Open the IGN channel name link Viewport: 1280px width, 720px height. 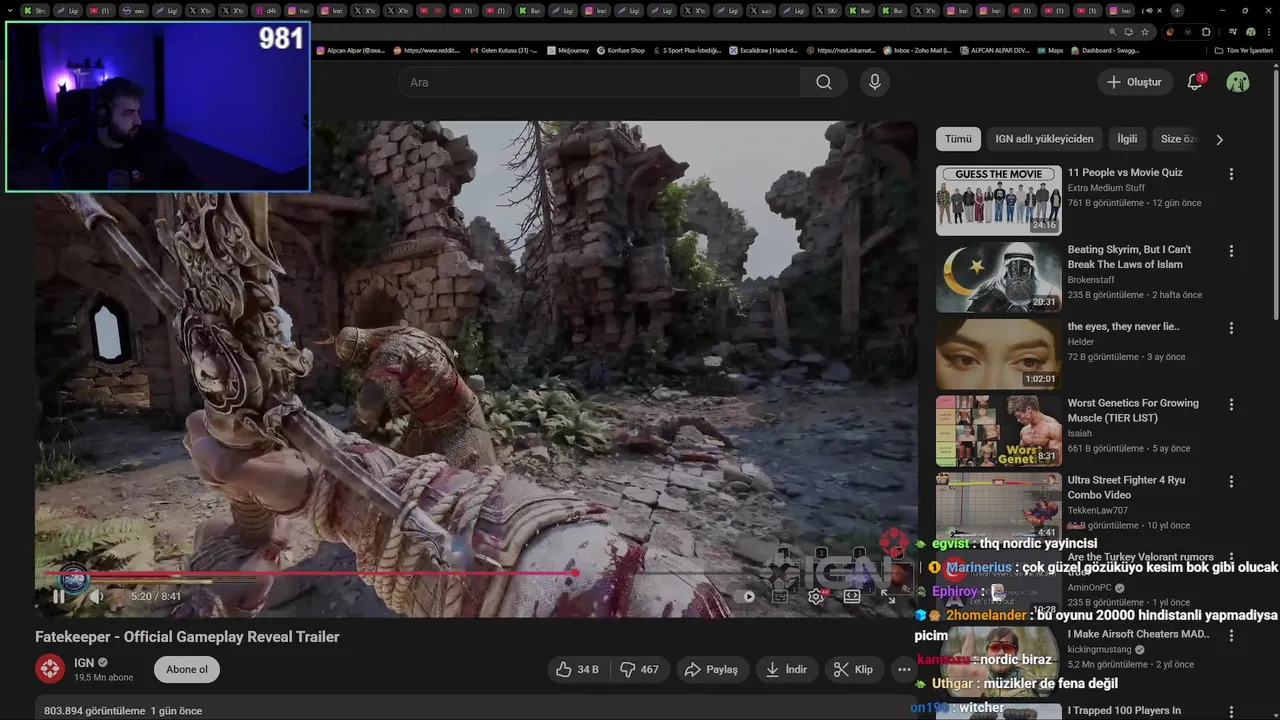click(84, 662)
